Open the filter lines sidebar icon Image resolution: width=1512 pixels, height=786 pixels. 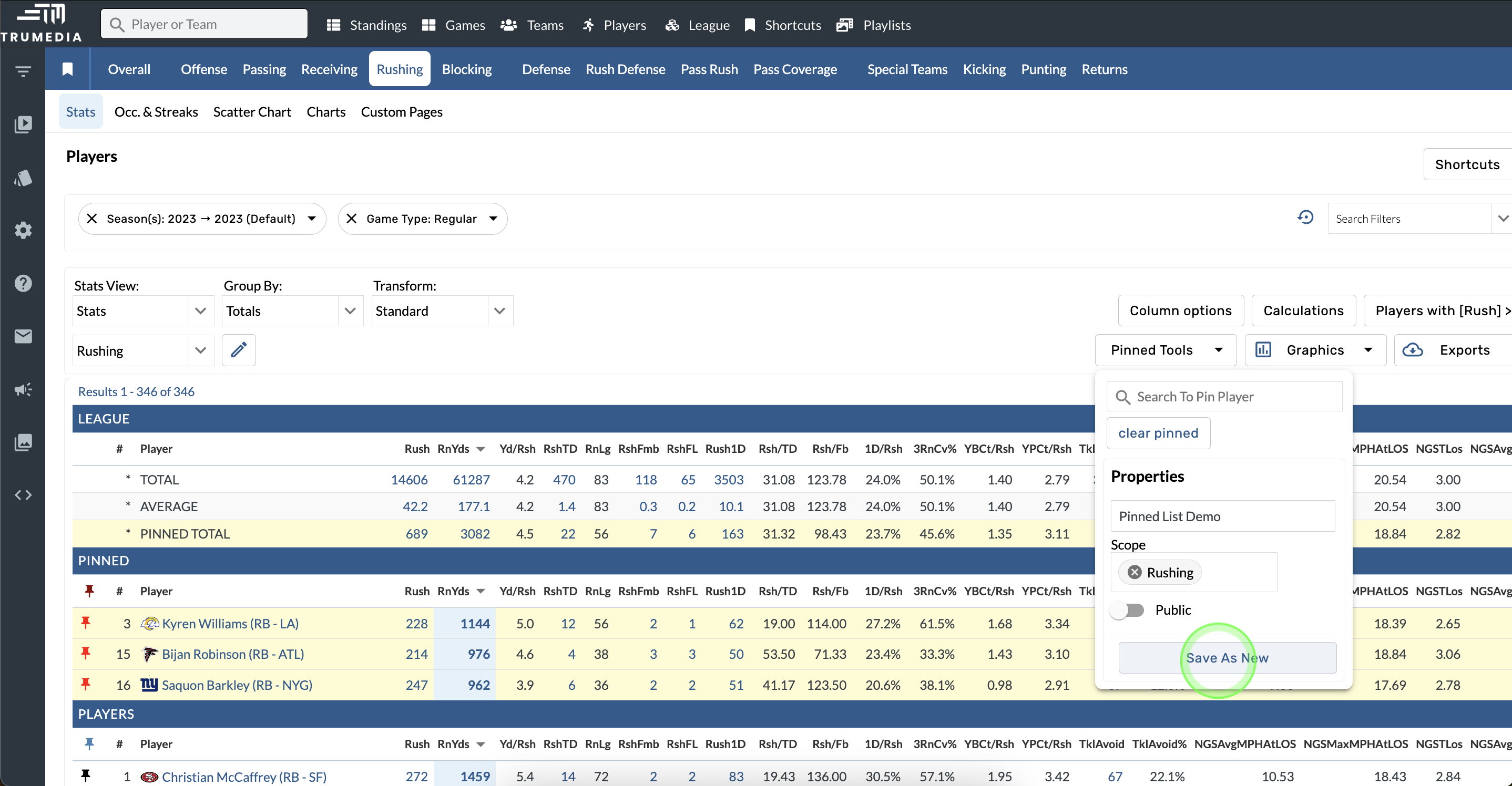[23, 71]
